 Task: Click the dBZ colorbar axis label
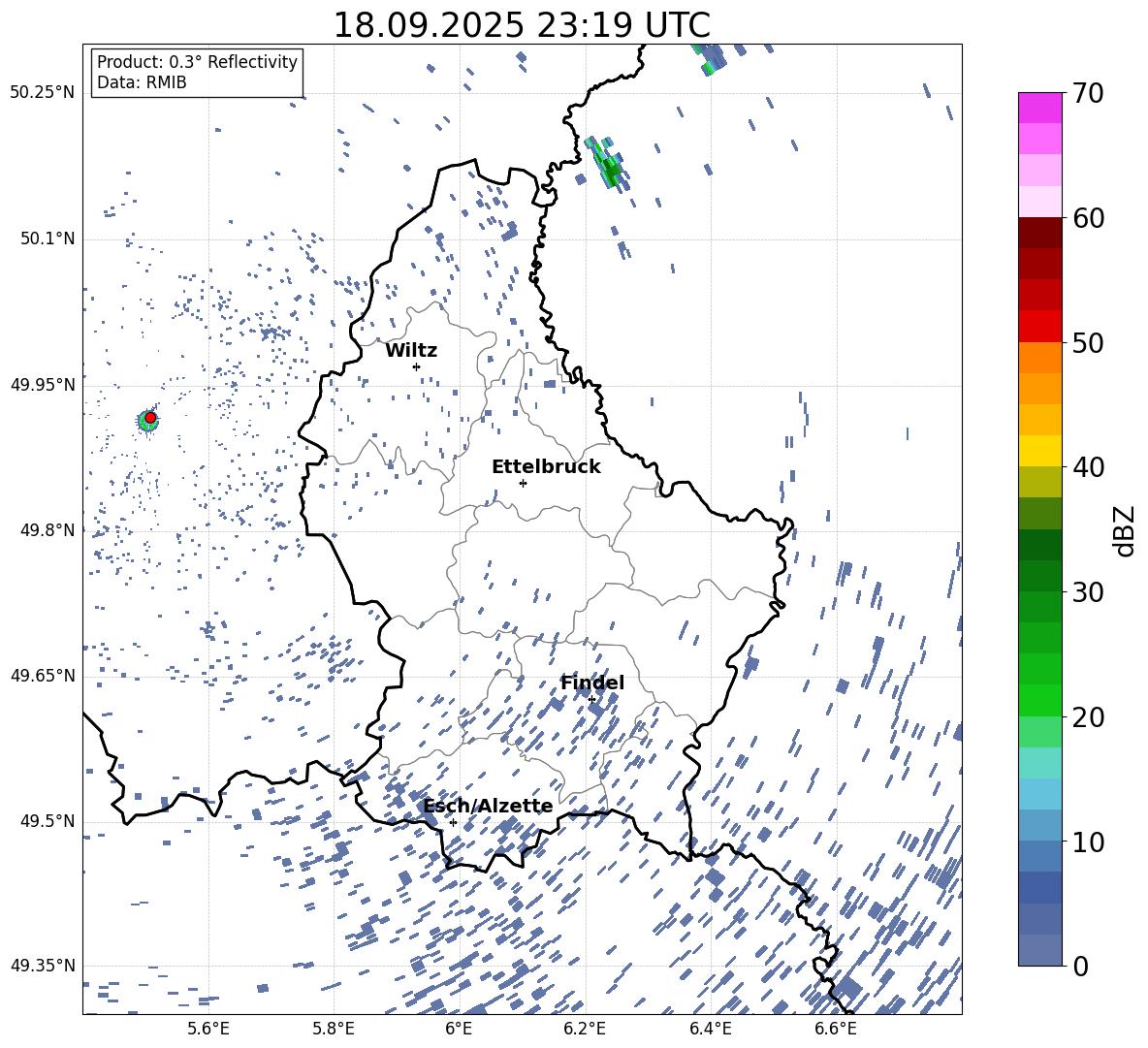1125,530
